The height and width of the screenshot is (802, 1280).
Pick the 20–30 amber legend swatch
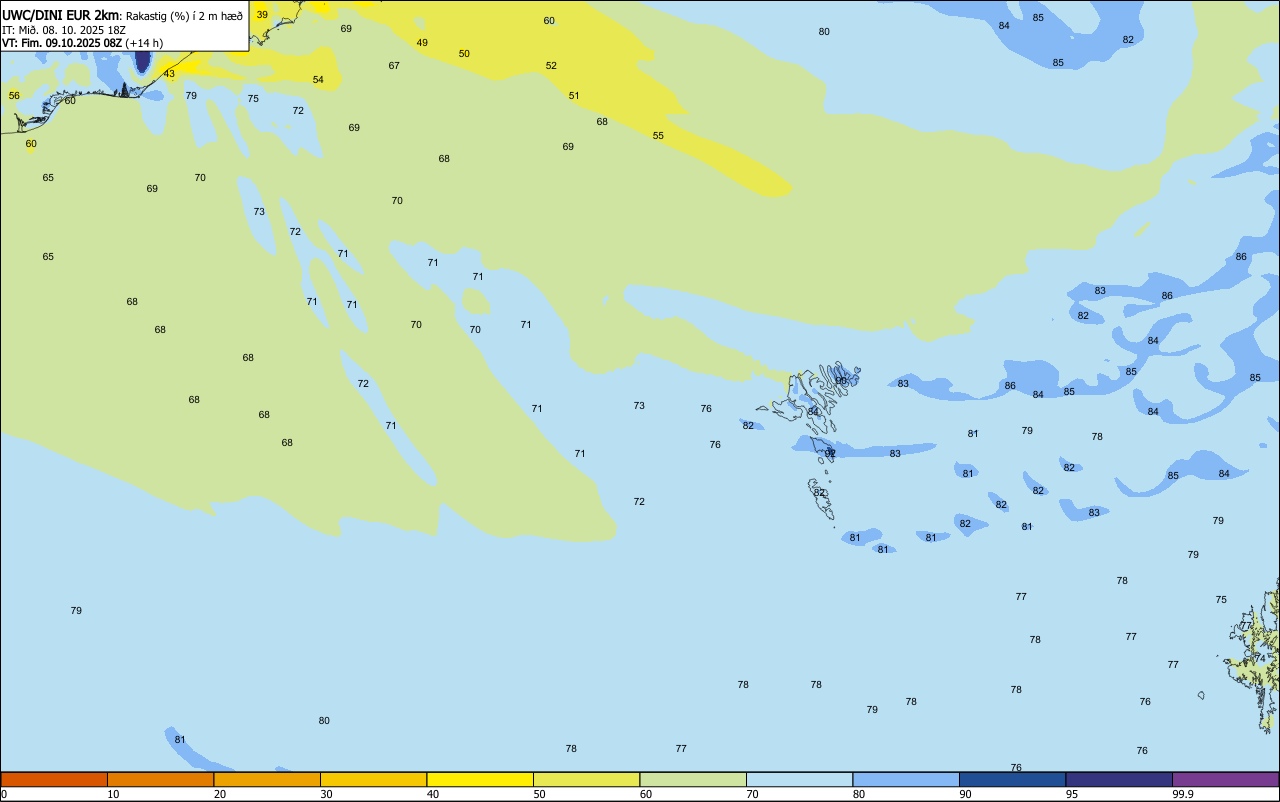coord(267,779)
